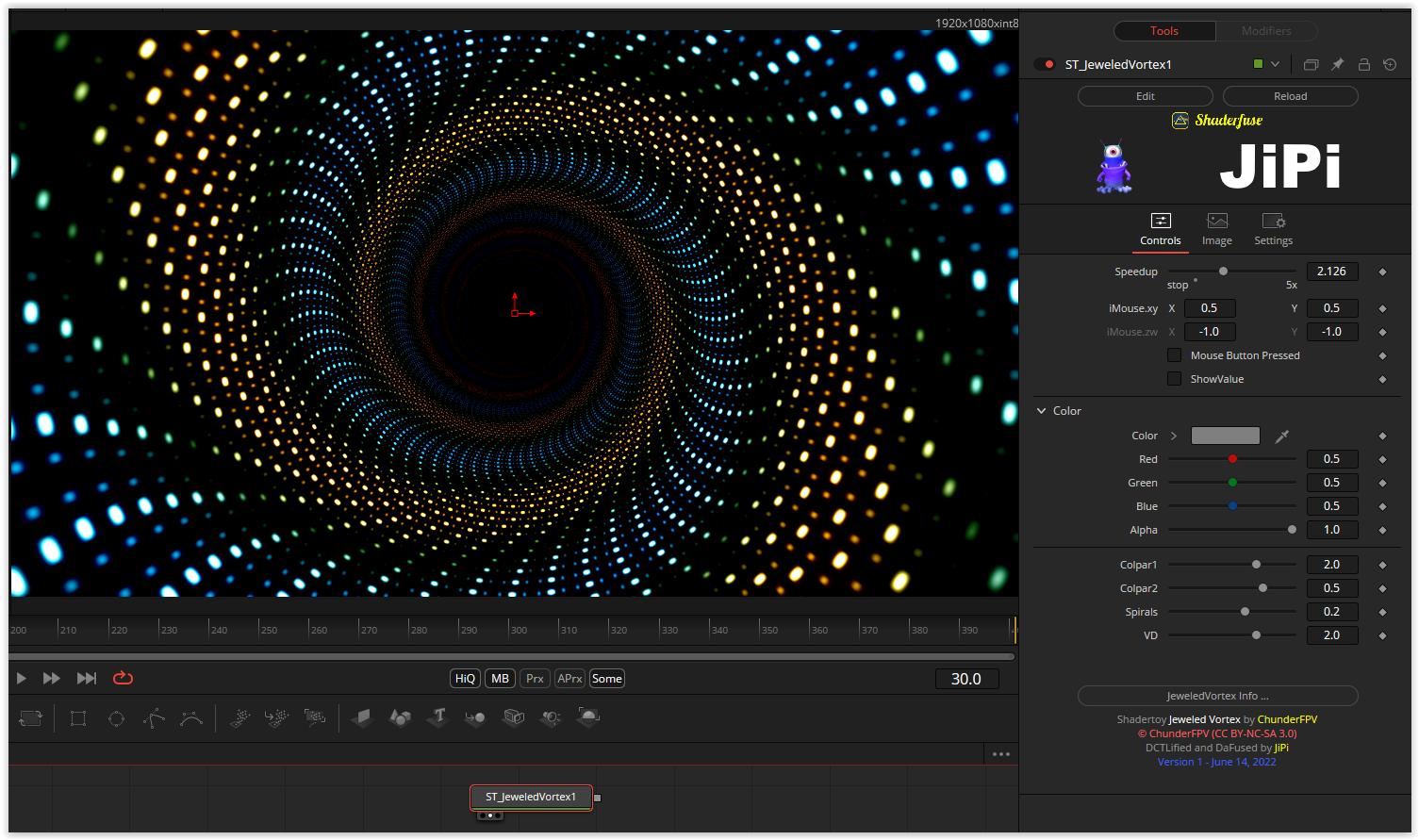Open the Settings tab
1419x840 pixels.
pos(1274,230)
